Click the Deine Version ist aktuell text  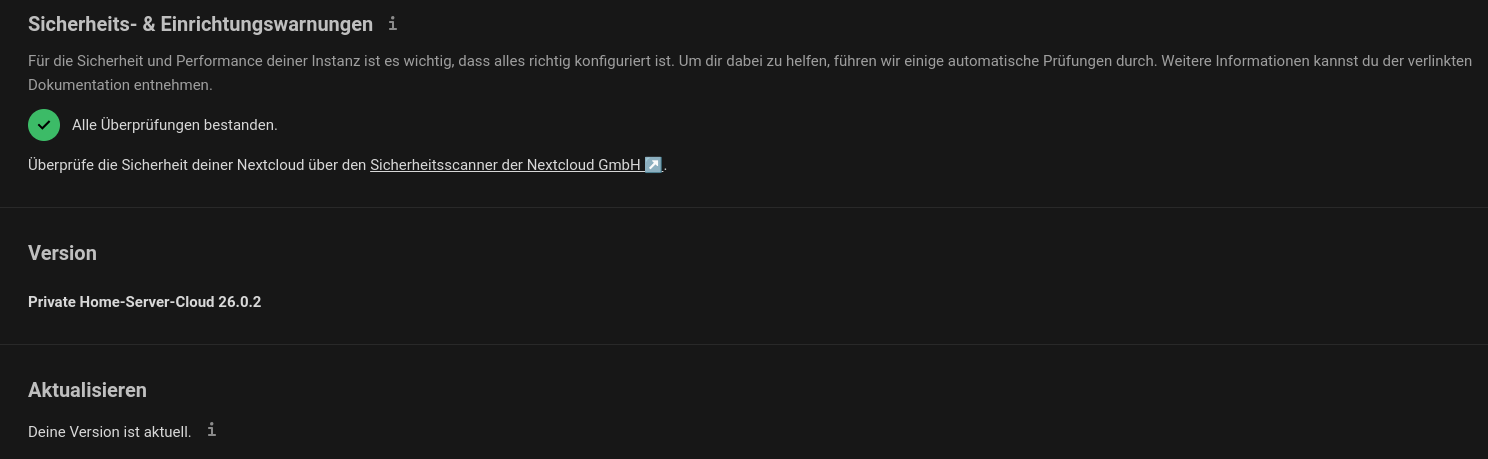coord(109,432)
